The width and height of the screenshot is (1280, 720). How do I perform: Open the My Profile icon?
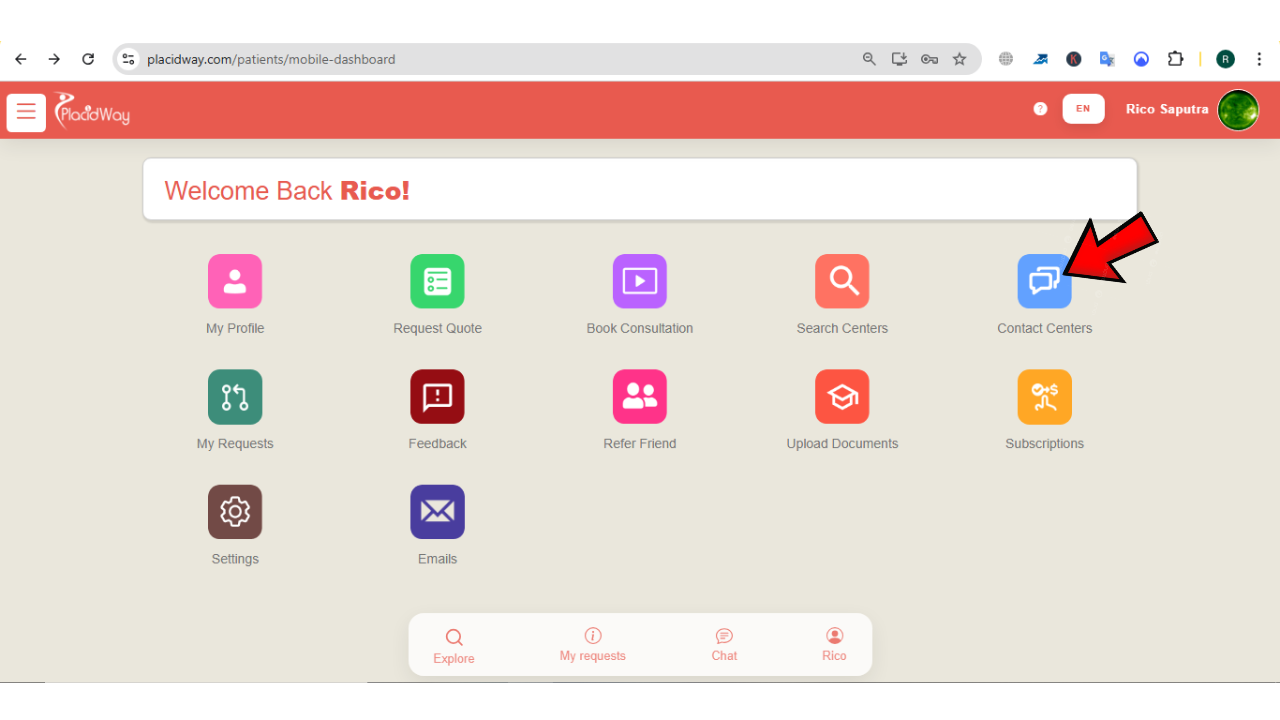tap(235, 281)
